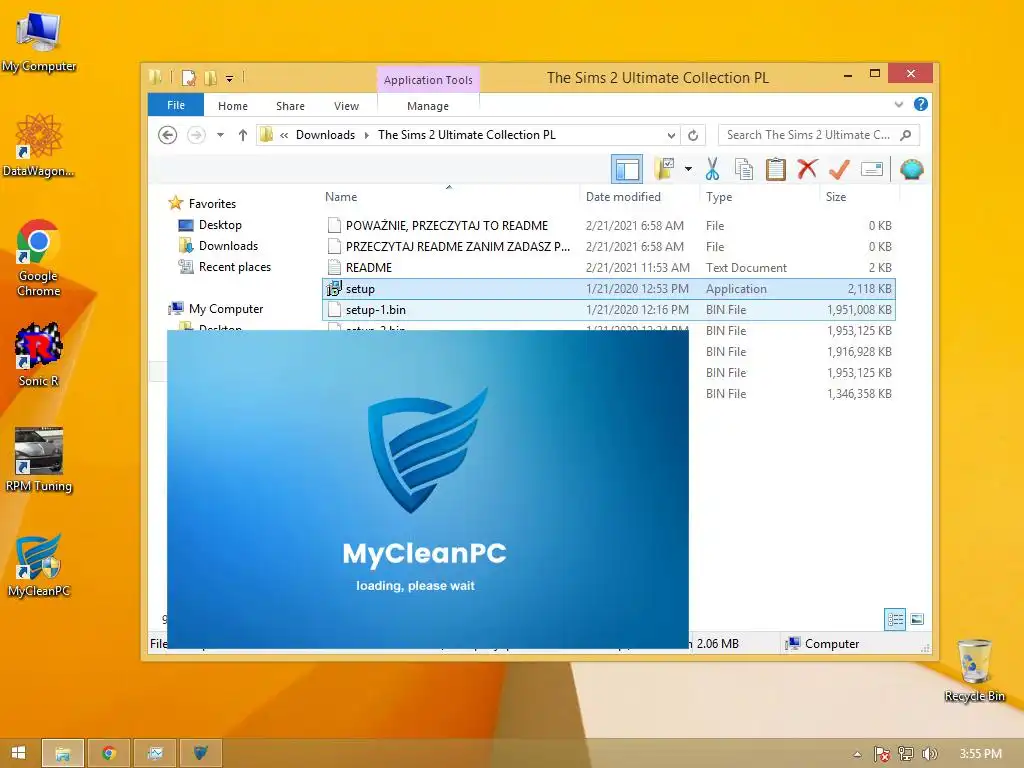Click the Quick Access properties icon in title bar
The width and height of the screenshot is (1024, 768).
tap(189, 78)
